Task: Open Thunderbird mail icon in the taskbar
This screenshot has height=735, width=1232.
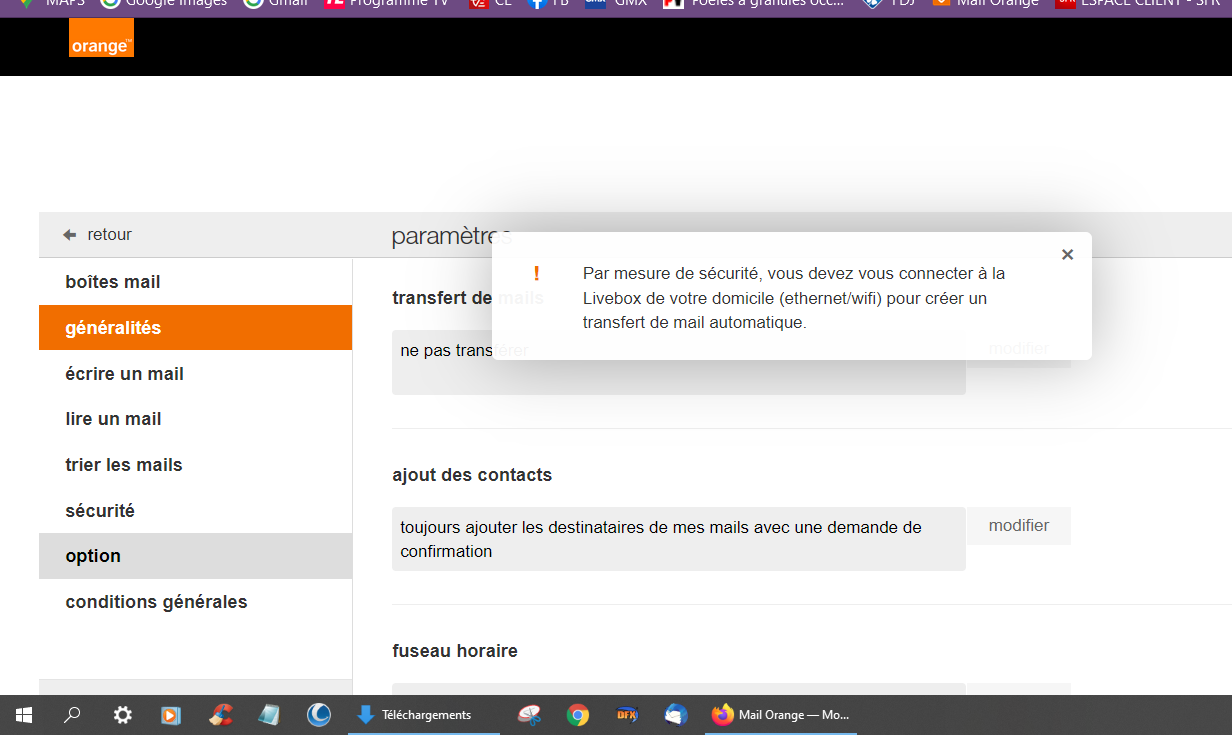Action: [676, 715]
